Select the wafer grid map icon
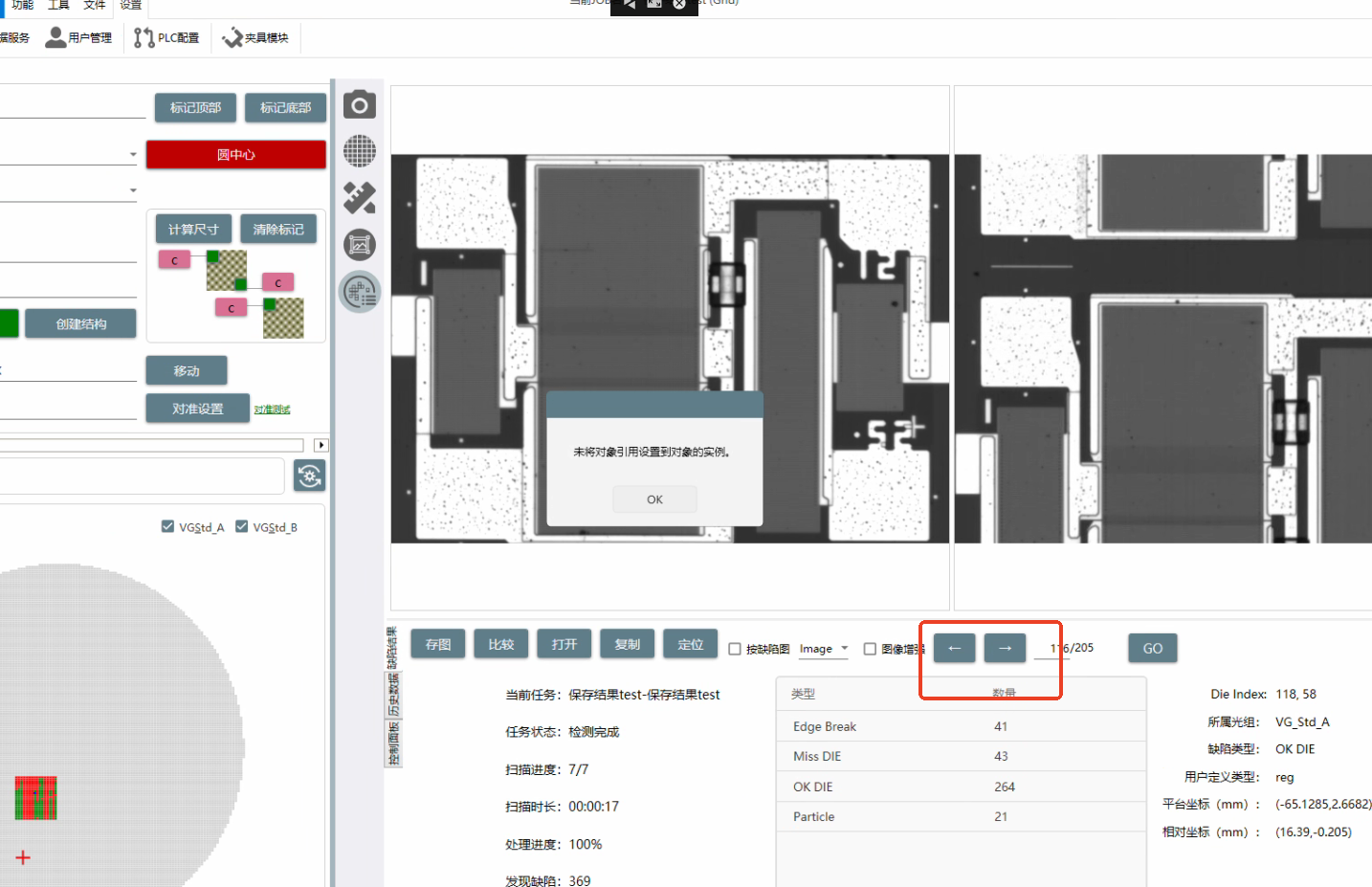This screenshot has height=887, width=1372. coord(360,151)
